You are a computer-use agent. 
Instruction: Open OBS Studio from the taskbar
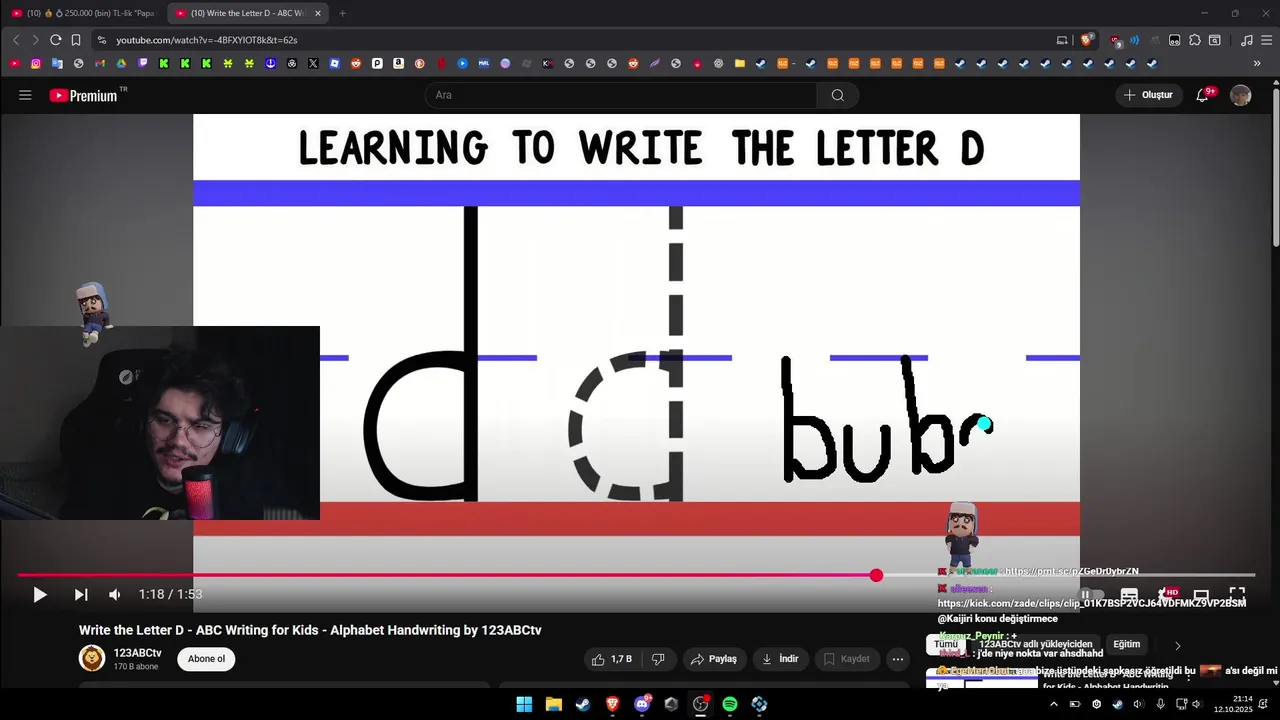tap(700, 704)
